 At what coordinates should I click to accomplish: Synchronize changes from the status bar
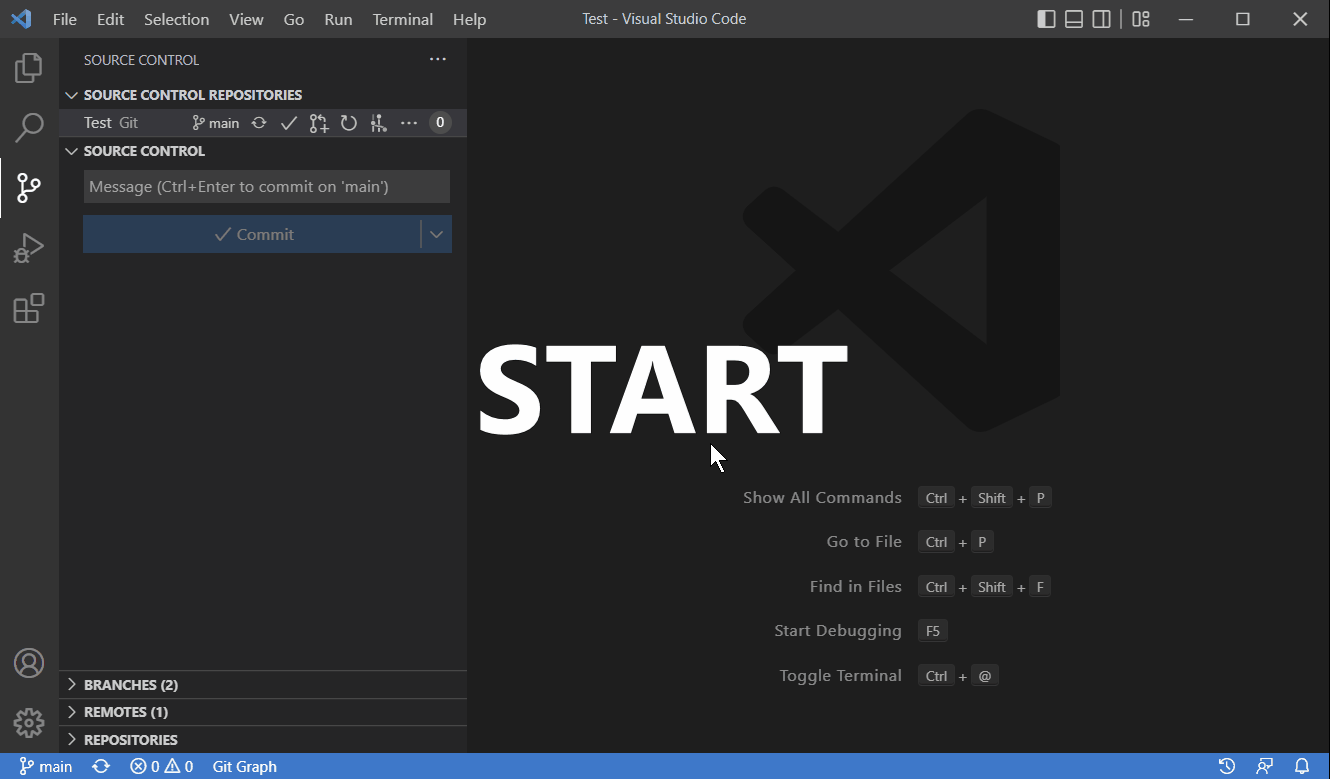(x=101, y=767)
